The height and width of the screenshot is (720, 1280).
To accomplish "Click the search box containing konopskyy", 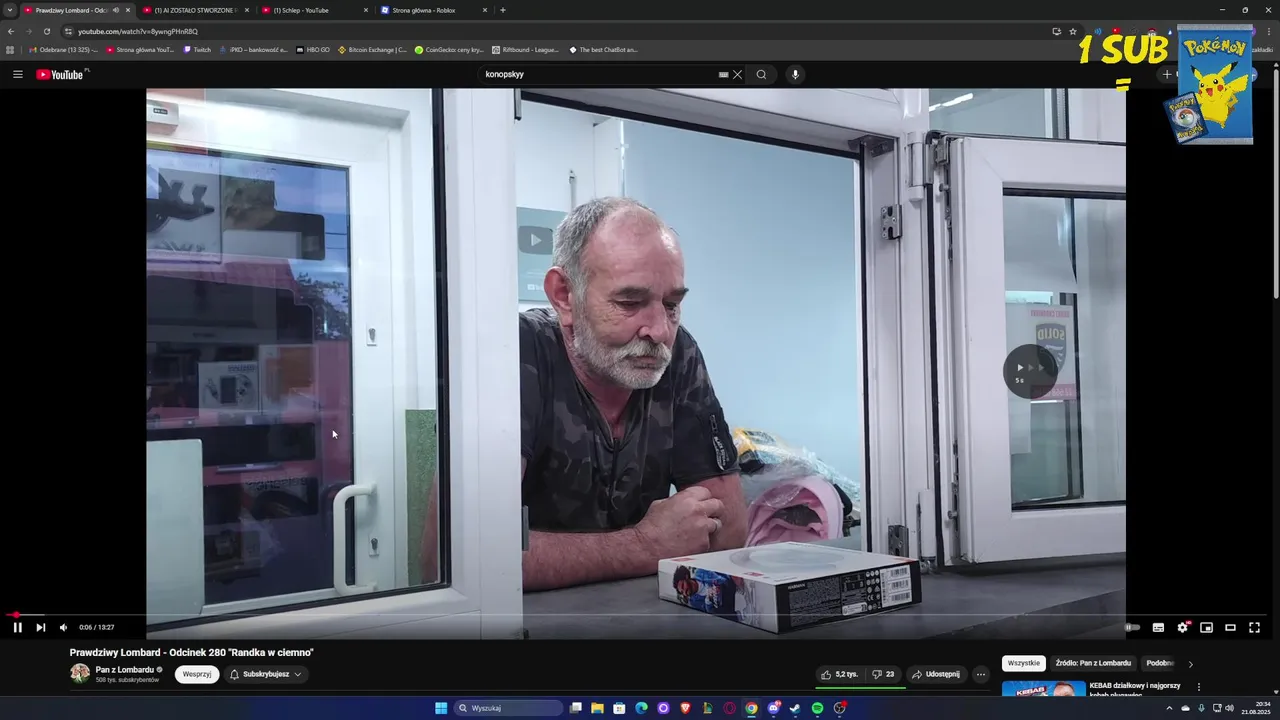I will [x=598, y=74].
